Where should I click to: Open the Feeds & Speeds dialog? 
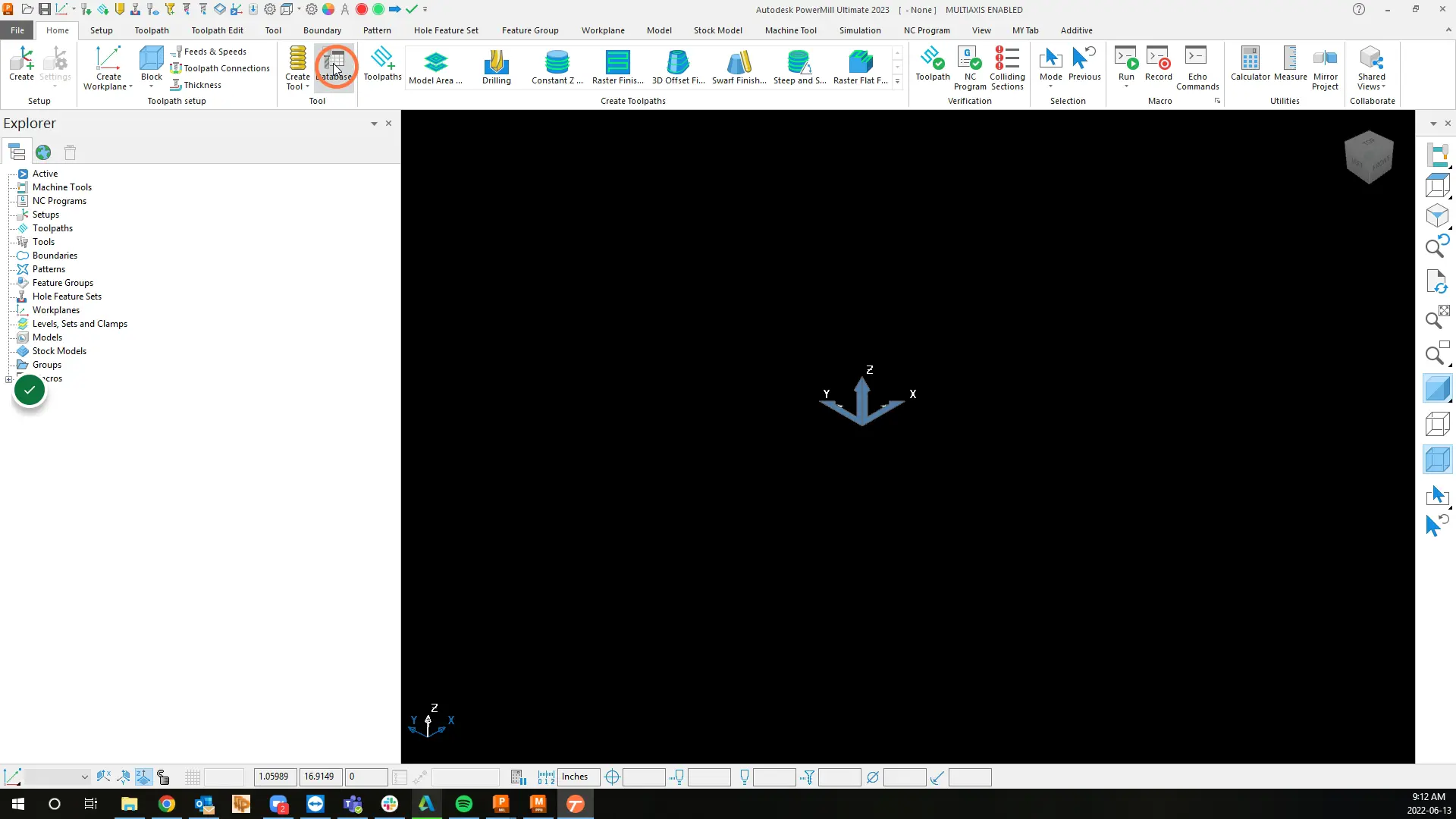click(x=209, y=52)
